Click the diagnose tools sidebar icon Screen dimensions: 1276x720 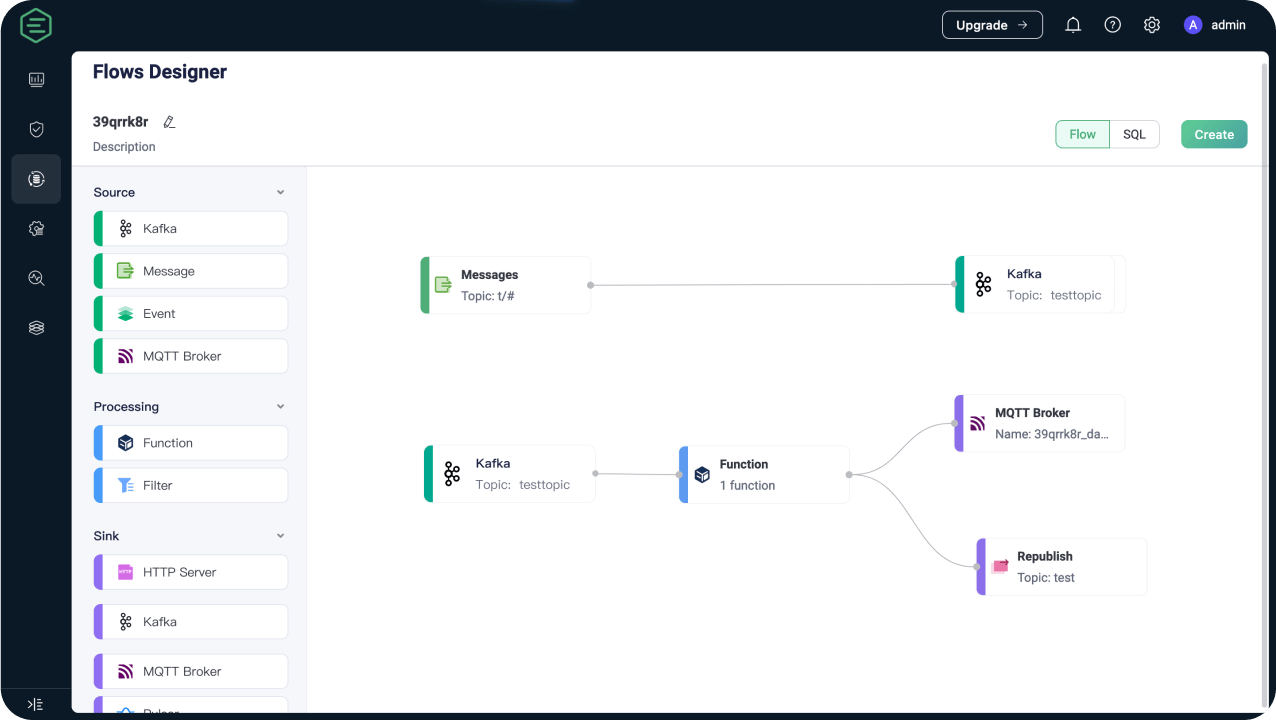click(36, 278)
